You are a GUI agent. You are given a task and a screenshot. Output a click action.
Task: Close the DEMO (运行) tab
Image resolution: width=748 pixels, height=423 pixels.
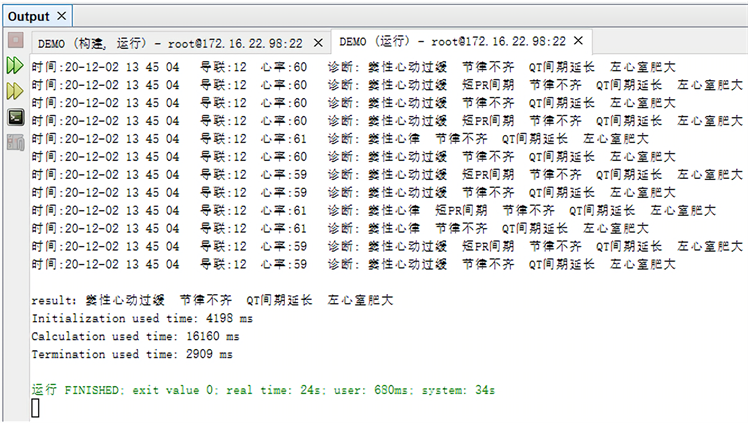click(578, 41)
